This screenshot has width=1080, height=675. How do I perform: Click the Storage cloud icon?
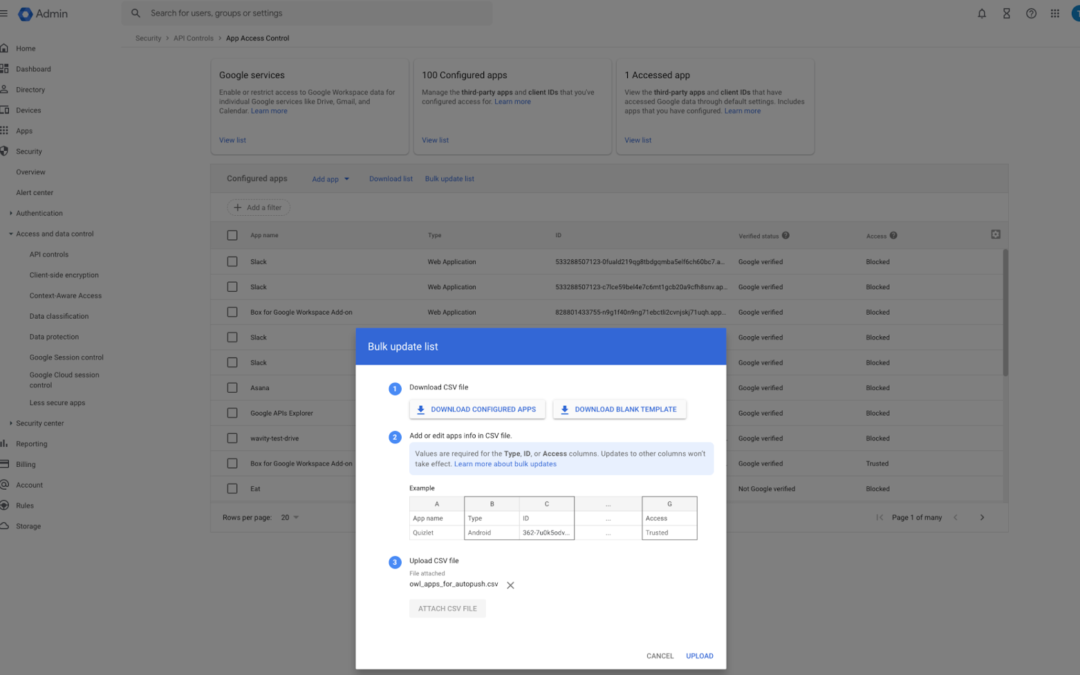tap(4, 526)
